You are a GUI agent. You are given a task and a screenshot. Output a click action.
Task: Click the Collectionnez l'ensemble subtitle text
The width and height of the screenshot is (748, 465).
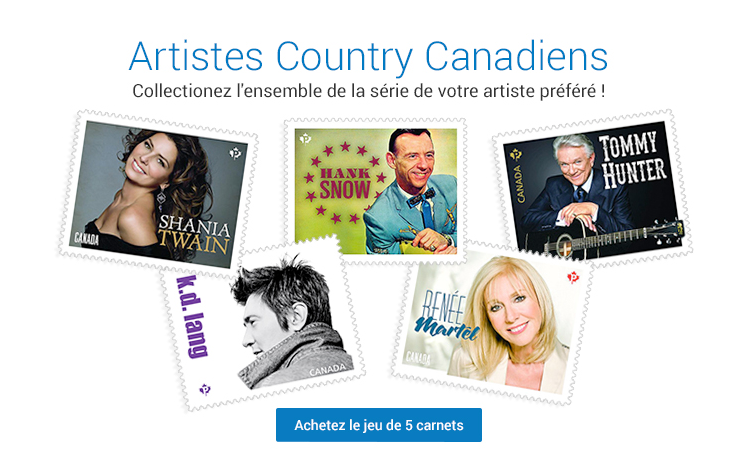[x=369, y=91]
